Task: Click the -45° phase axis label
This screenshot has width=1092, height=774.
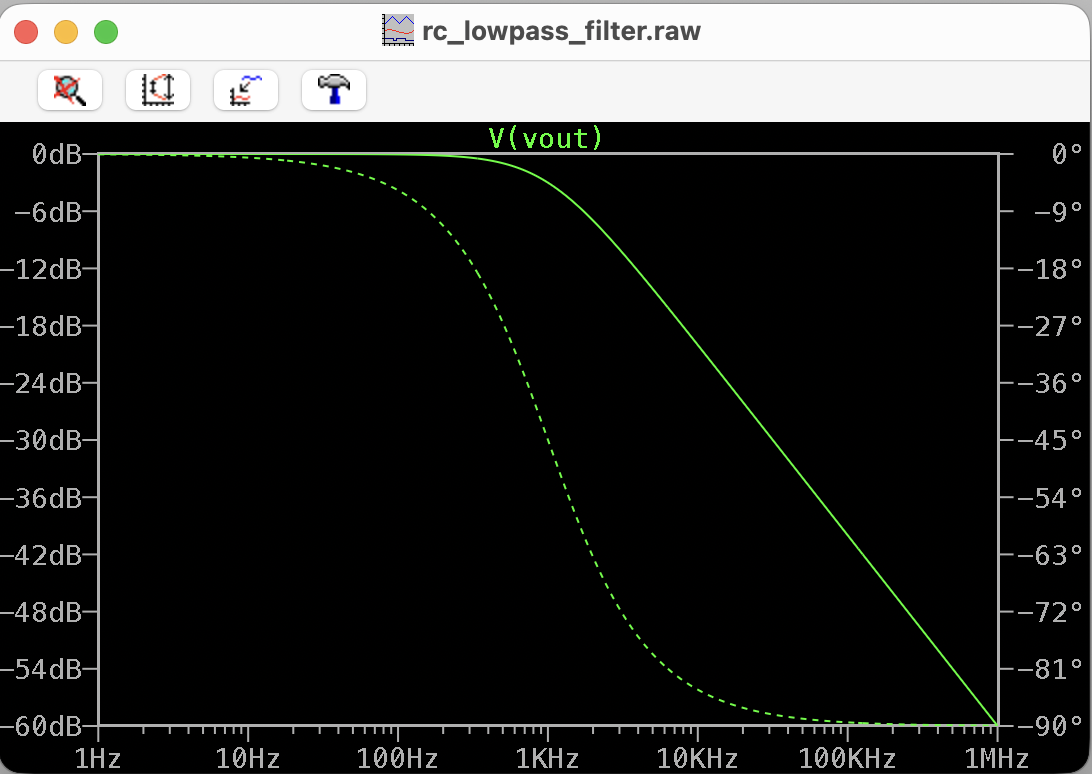Action: 1050,440
